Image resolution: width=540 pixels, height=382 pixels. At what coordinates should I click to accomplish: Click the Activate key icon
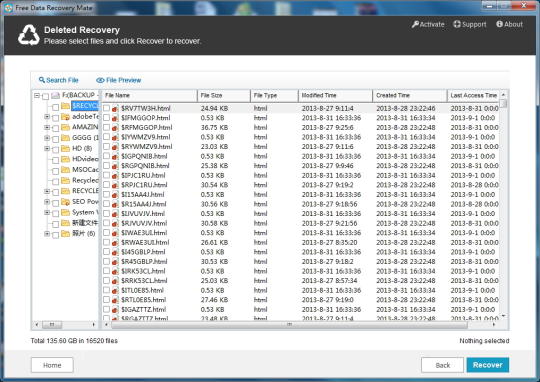point(415,24)
